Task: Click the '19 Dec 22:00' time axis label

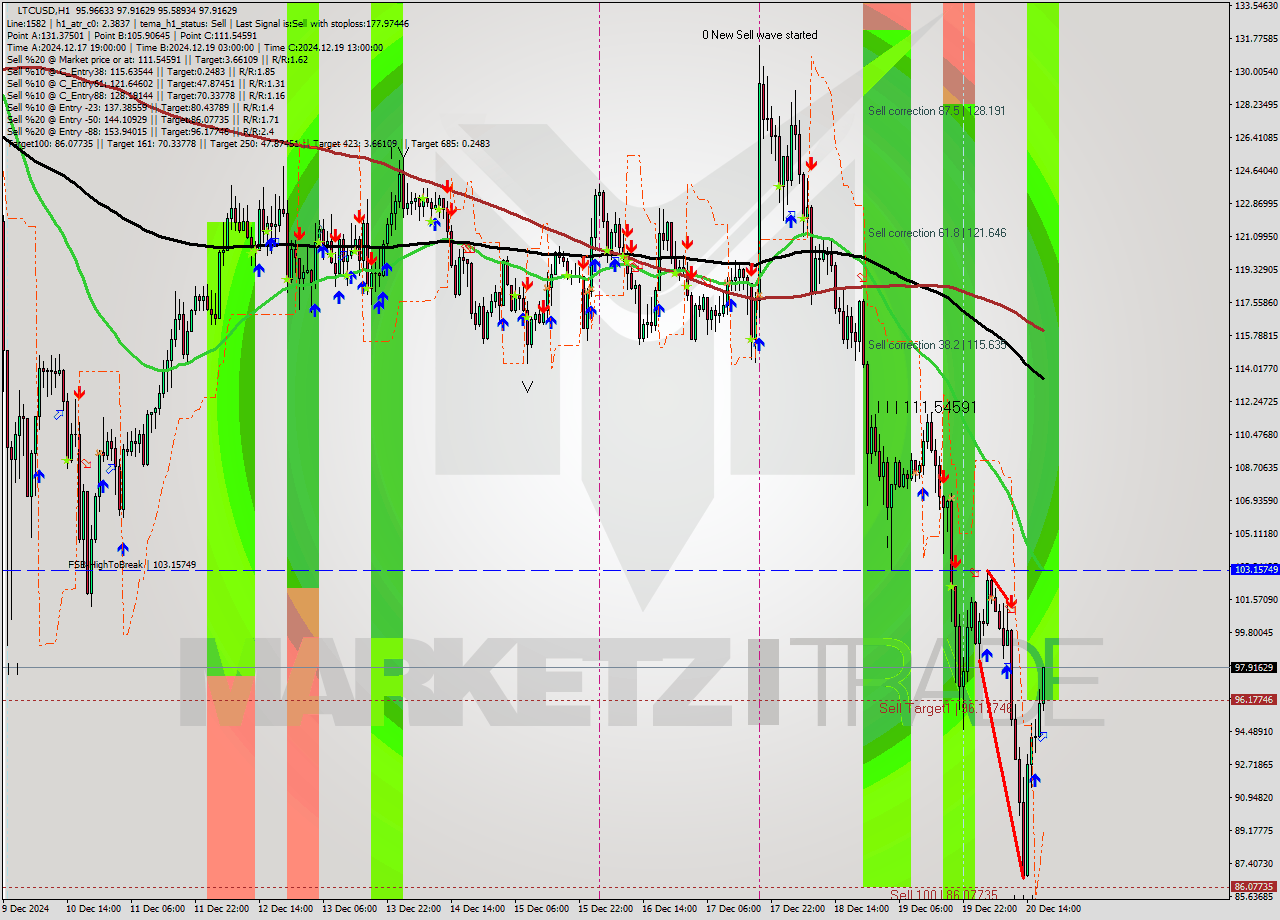Action: click(992, 909)
